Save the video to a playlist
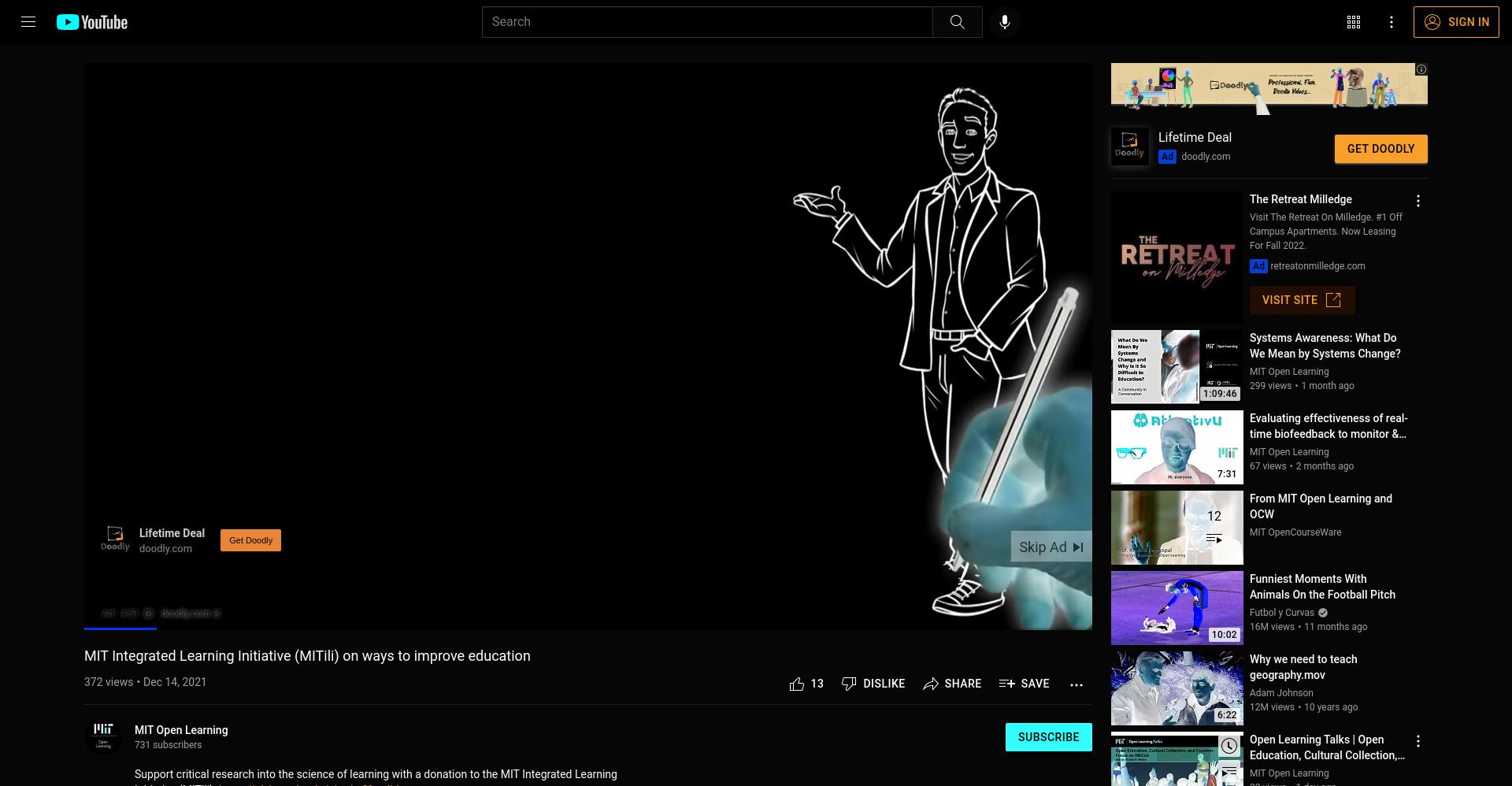The height and width of the screenshot is (786, 1512). [1024, 684]
